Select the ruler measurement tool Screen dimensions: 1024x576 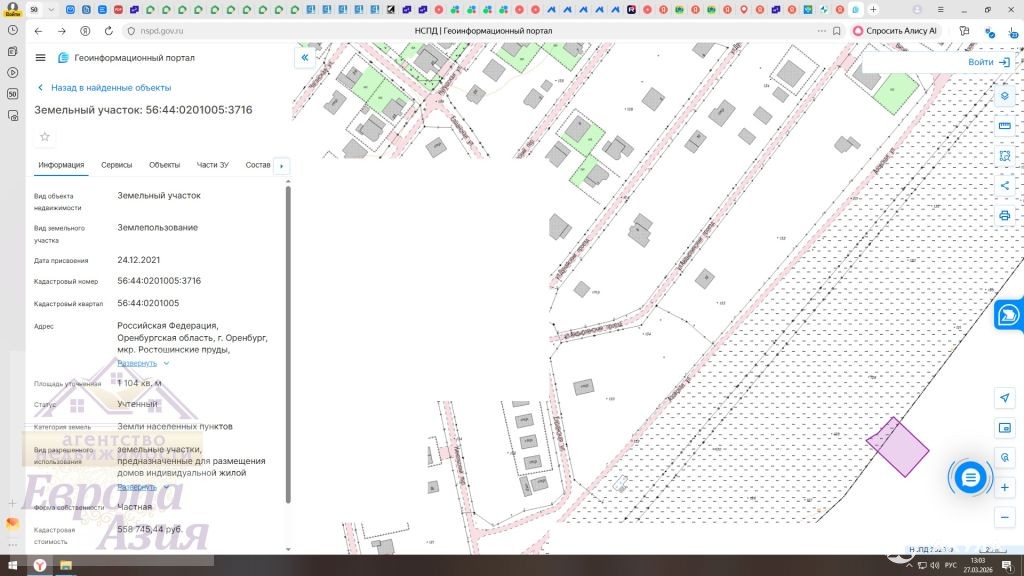pyautogui.click(x=1005, y=126)
